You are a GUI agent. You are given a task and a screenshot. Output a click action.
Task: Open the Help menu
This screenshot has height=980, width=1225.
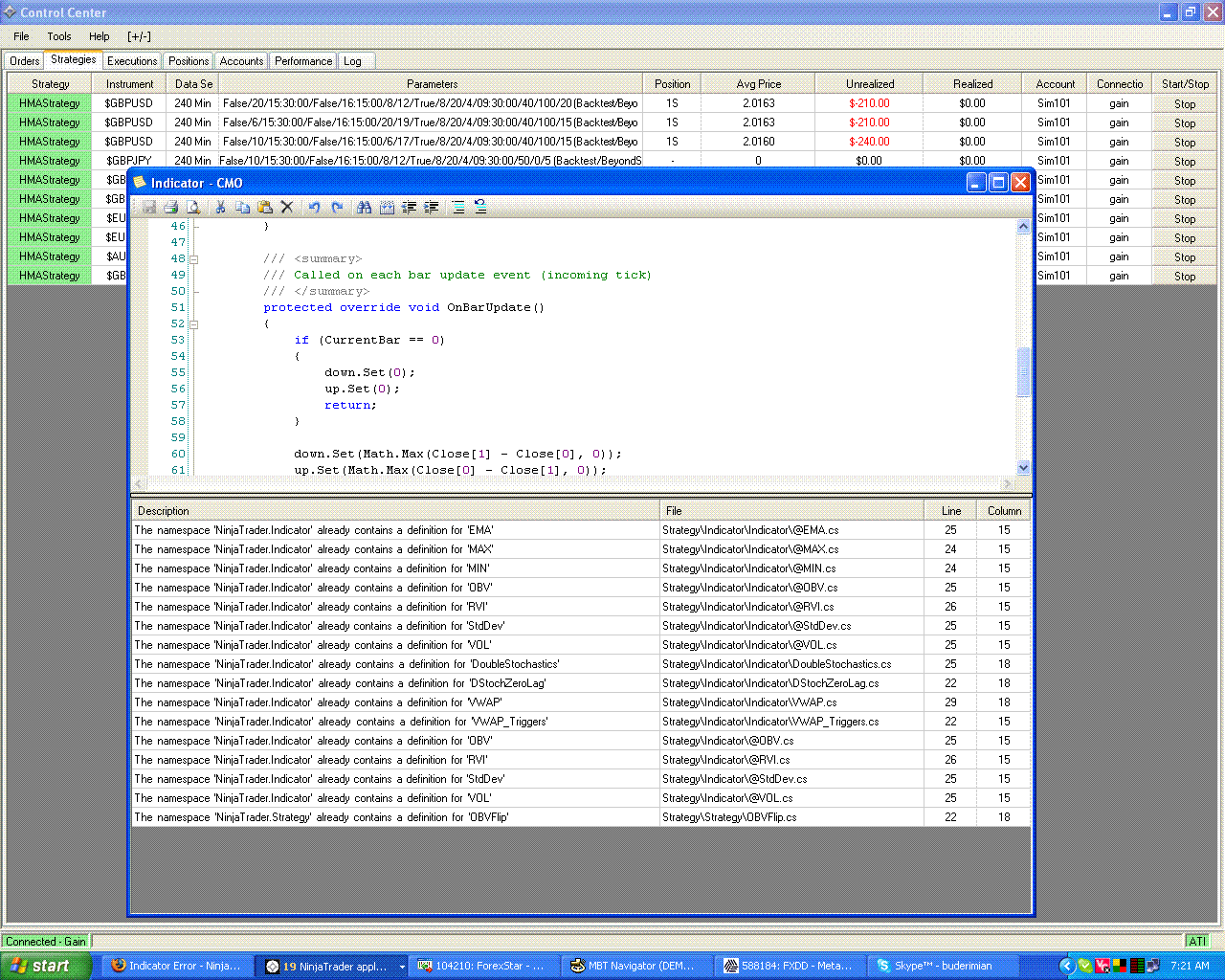pos(100,36)
